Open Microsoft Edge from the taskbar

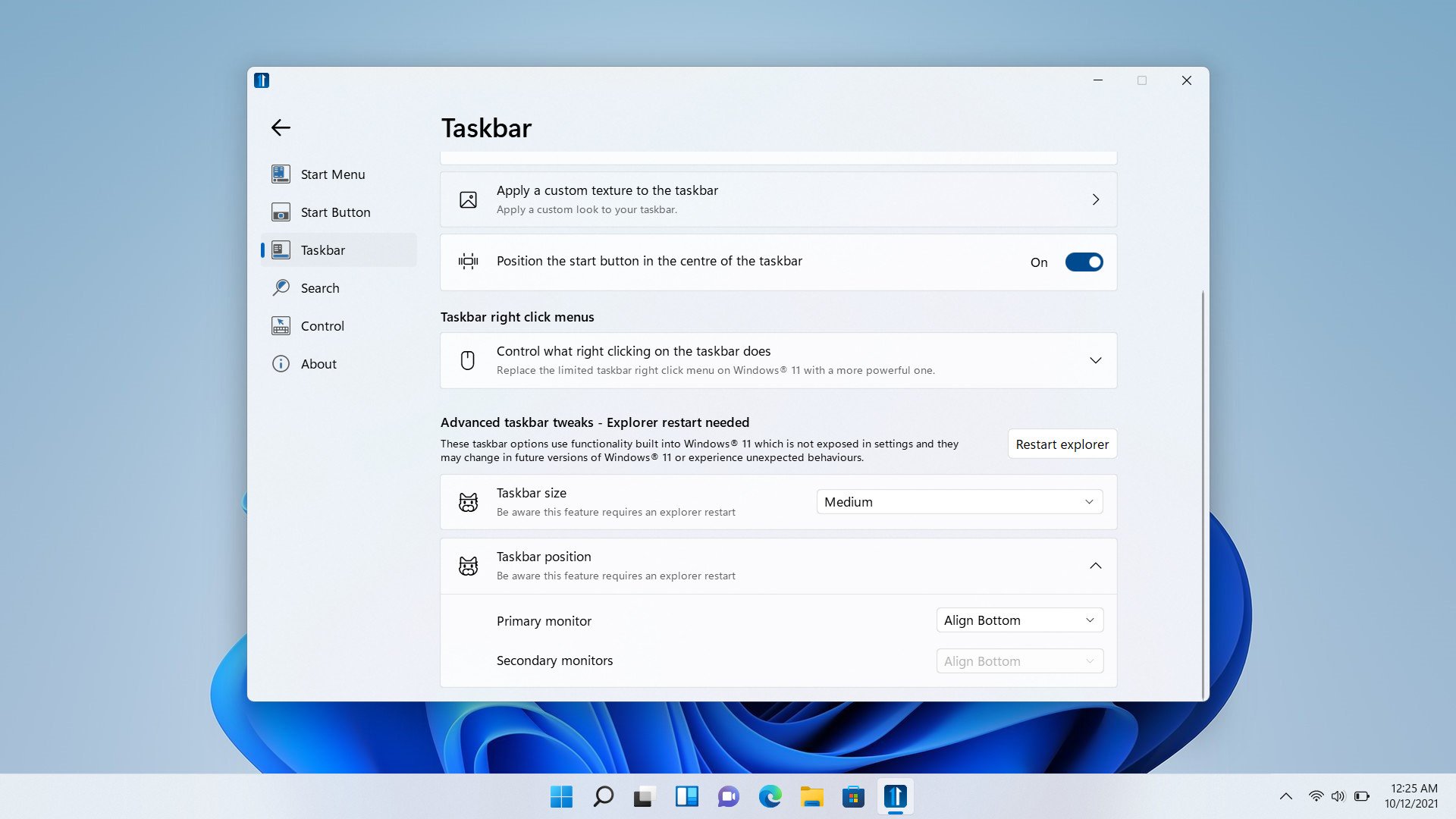point(770,796)
